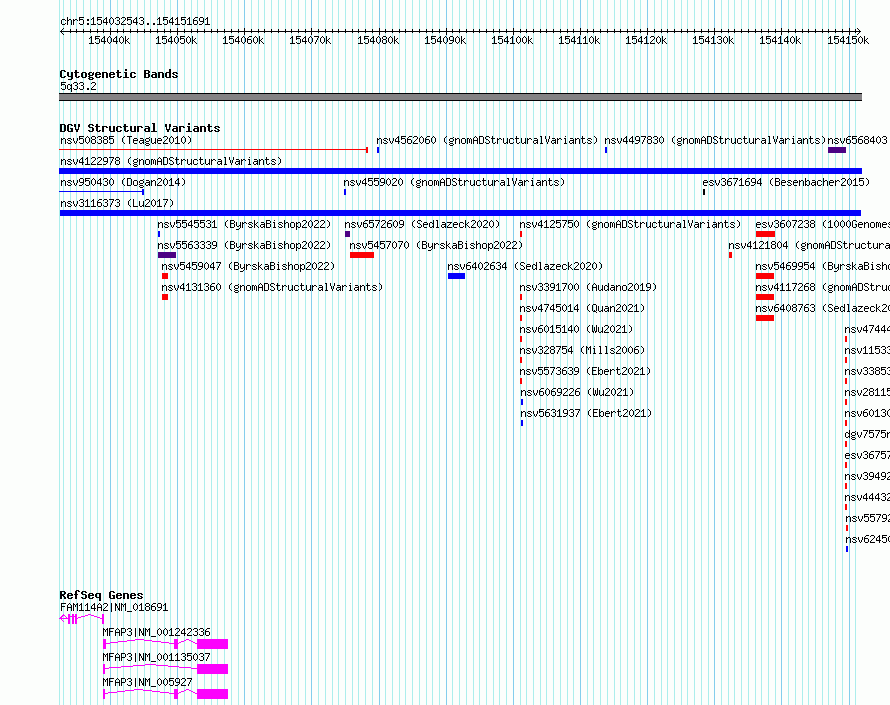Click the red nsv5469954 variant bar
The width and height of the screenshot is (890, 705).
pyautogui.click(x=765, y=276)
